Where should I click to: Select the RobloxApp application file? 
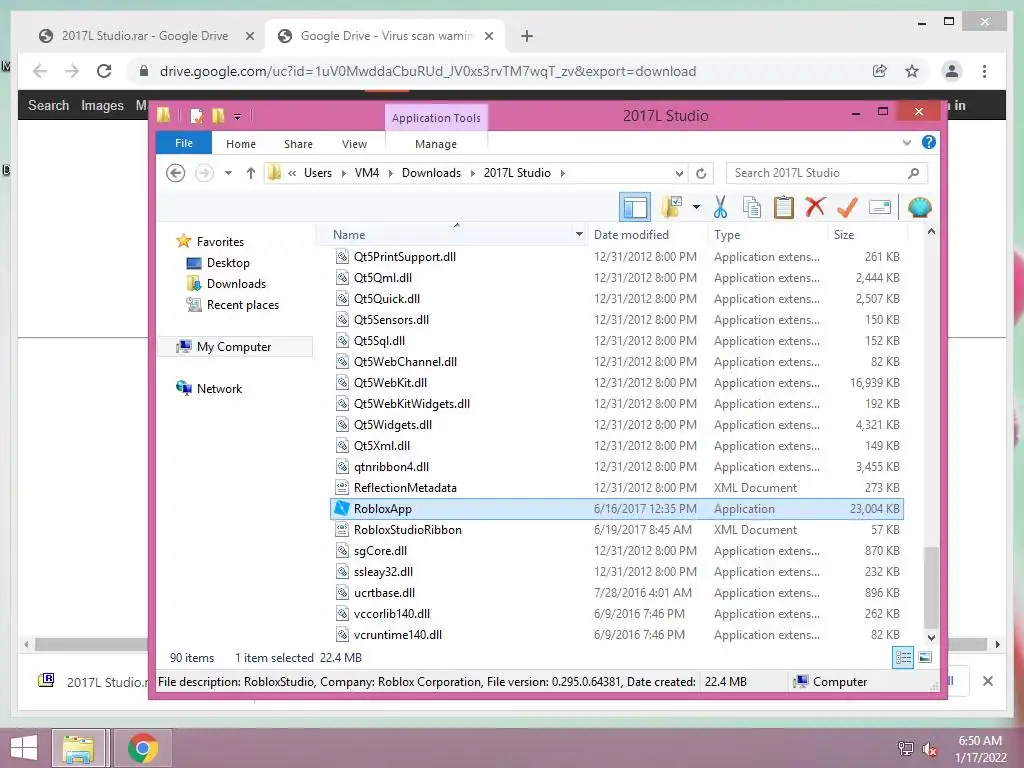point(617,509)
